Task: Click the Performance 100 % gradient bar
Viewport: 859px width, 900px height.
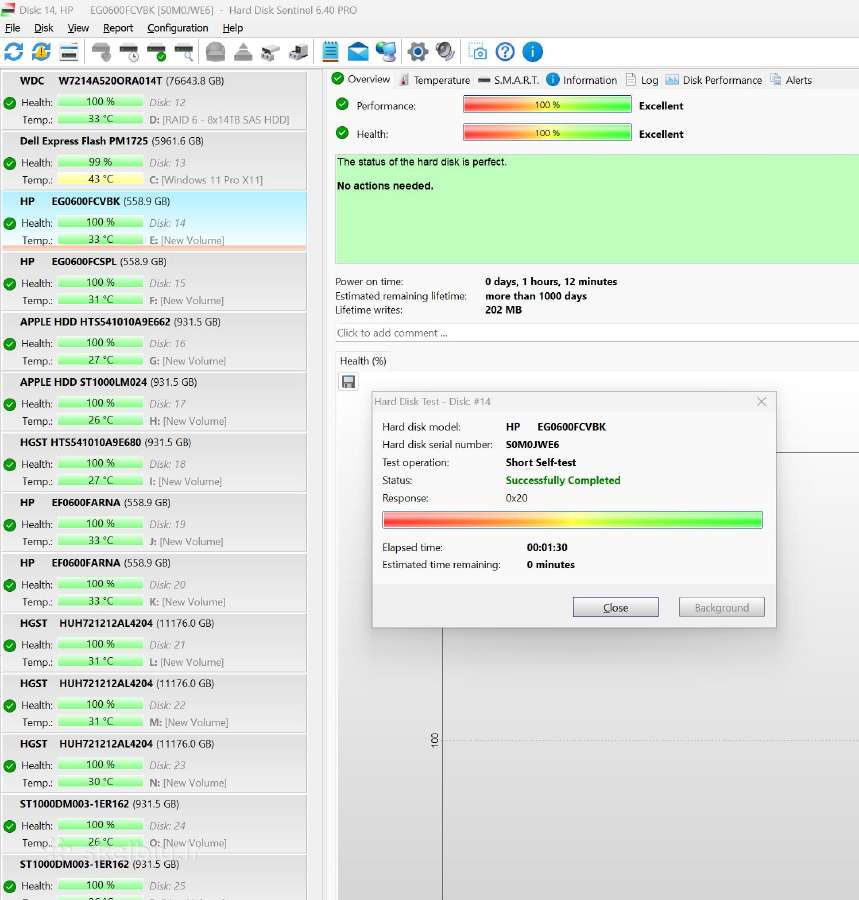Action: coord(547,104)
